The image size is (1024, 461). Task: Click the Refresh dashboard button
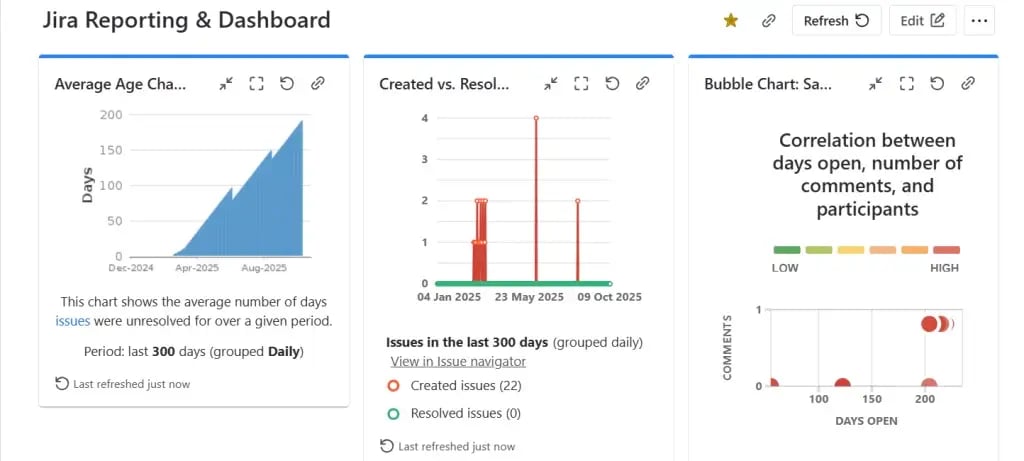[836, 20]
